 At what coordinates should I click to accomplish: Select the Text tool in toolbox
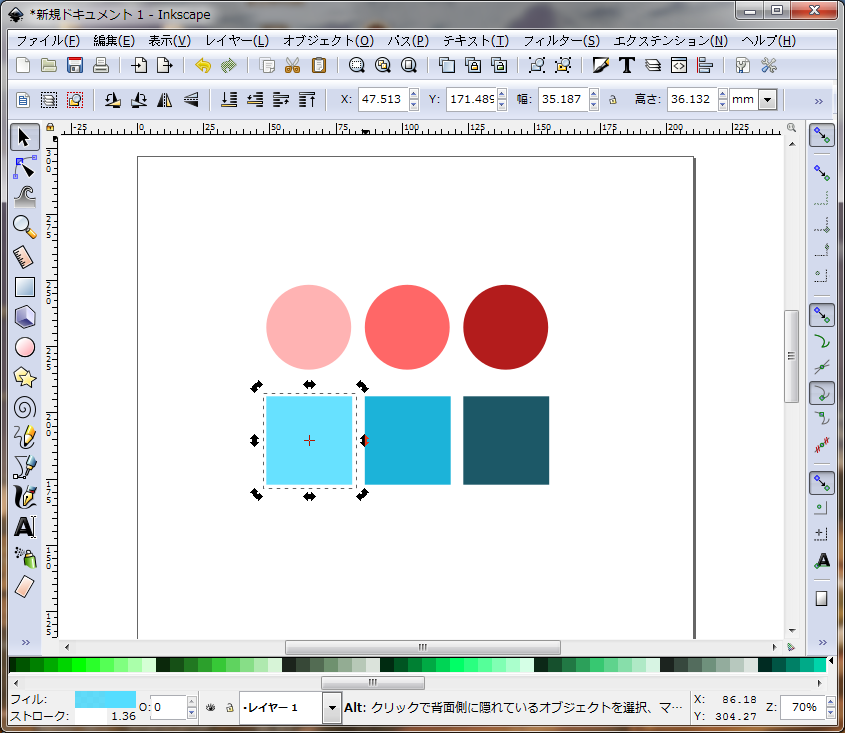(24, 527)
